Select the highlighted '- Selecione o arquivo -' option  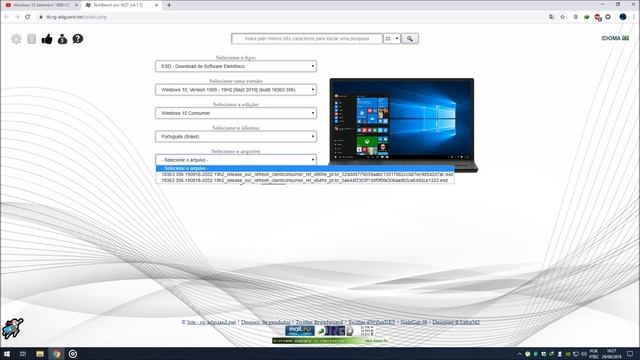pos(305,168)
